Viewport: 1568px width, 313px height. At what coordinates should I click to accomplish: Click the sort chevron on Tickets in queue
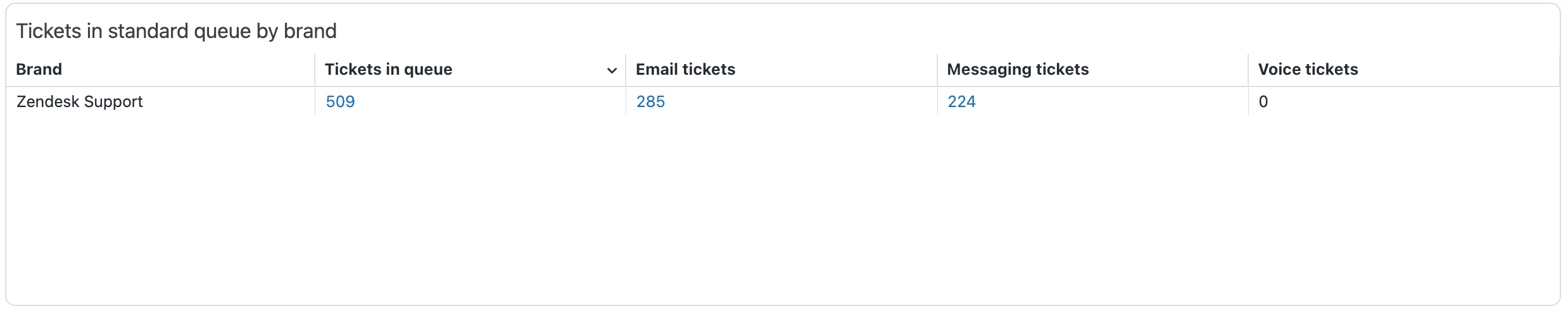(x=612, y=70)
